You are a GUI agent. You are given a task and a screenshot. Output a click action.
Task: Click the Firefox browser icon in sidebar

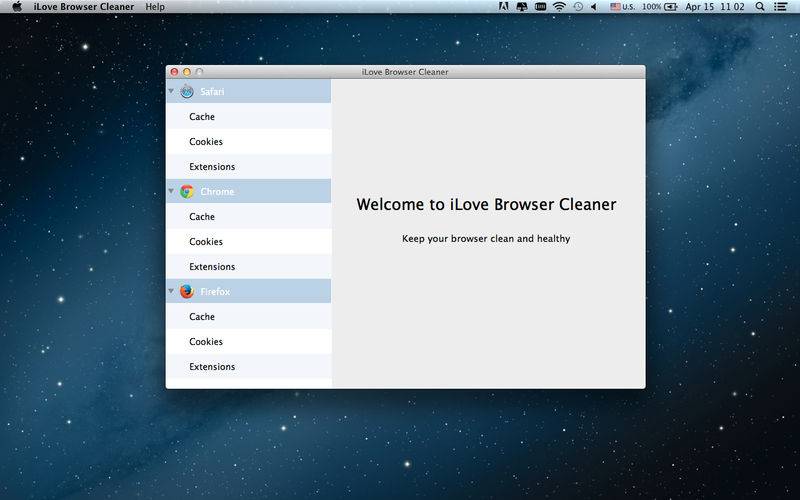pos(187,291)
